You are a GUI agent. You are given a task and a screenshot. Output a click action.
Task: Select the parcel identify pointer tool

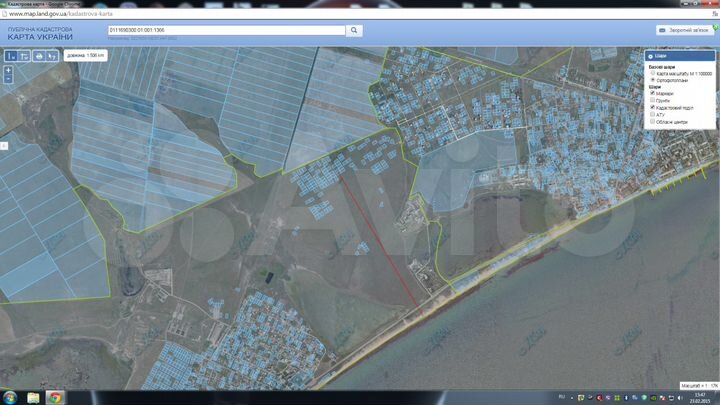click(52, 56)
